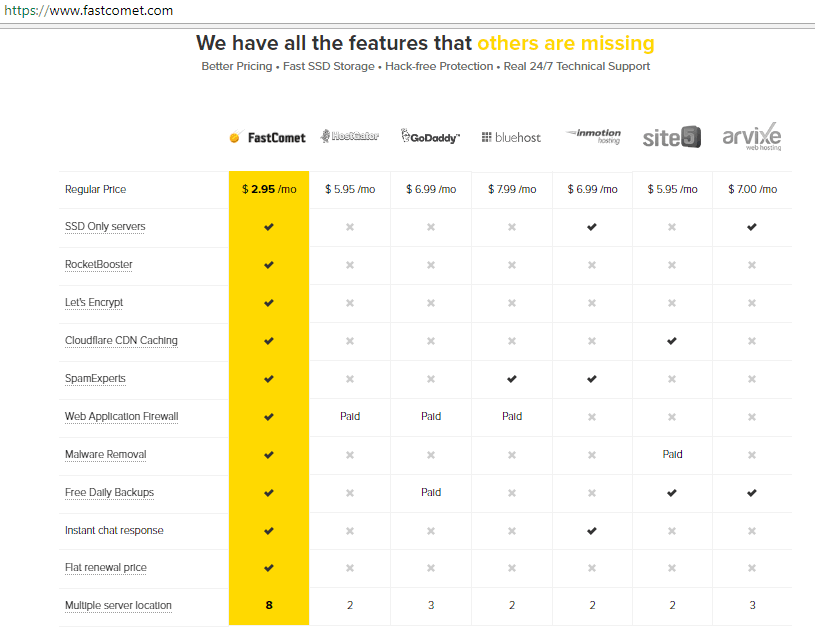Click HostGator's SSD Only servers cross mark
Image resolution: width=815 pixels, height=629 pixels.
click(x=350, y=227)
